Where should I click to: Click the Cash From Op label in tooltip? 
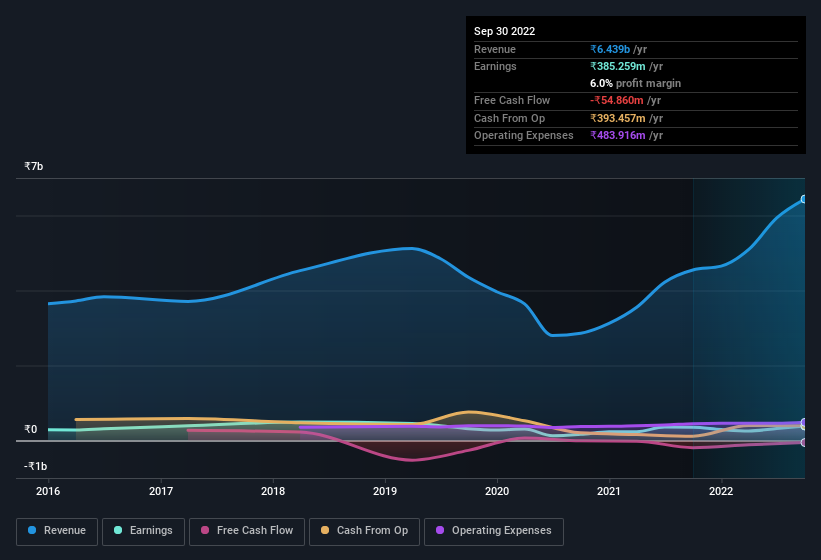pos(509,118)
